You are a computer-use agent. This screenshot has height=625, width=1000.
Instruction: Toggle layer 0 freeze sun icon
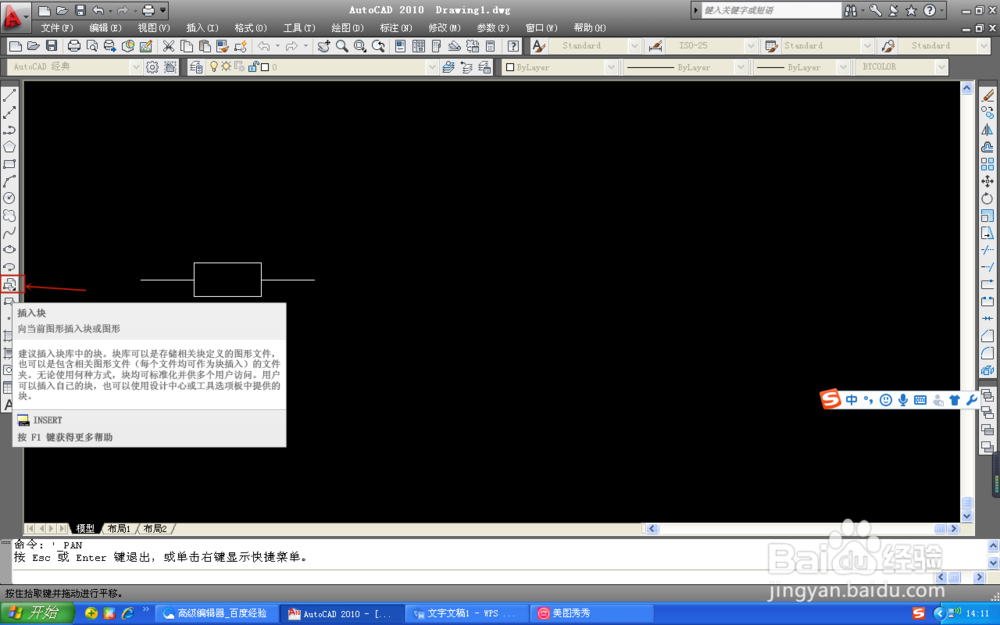[226, 66]
